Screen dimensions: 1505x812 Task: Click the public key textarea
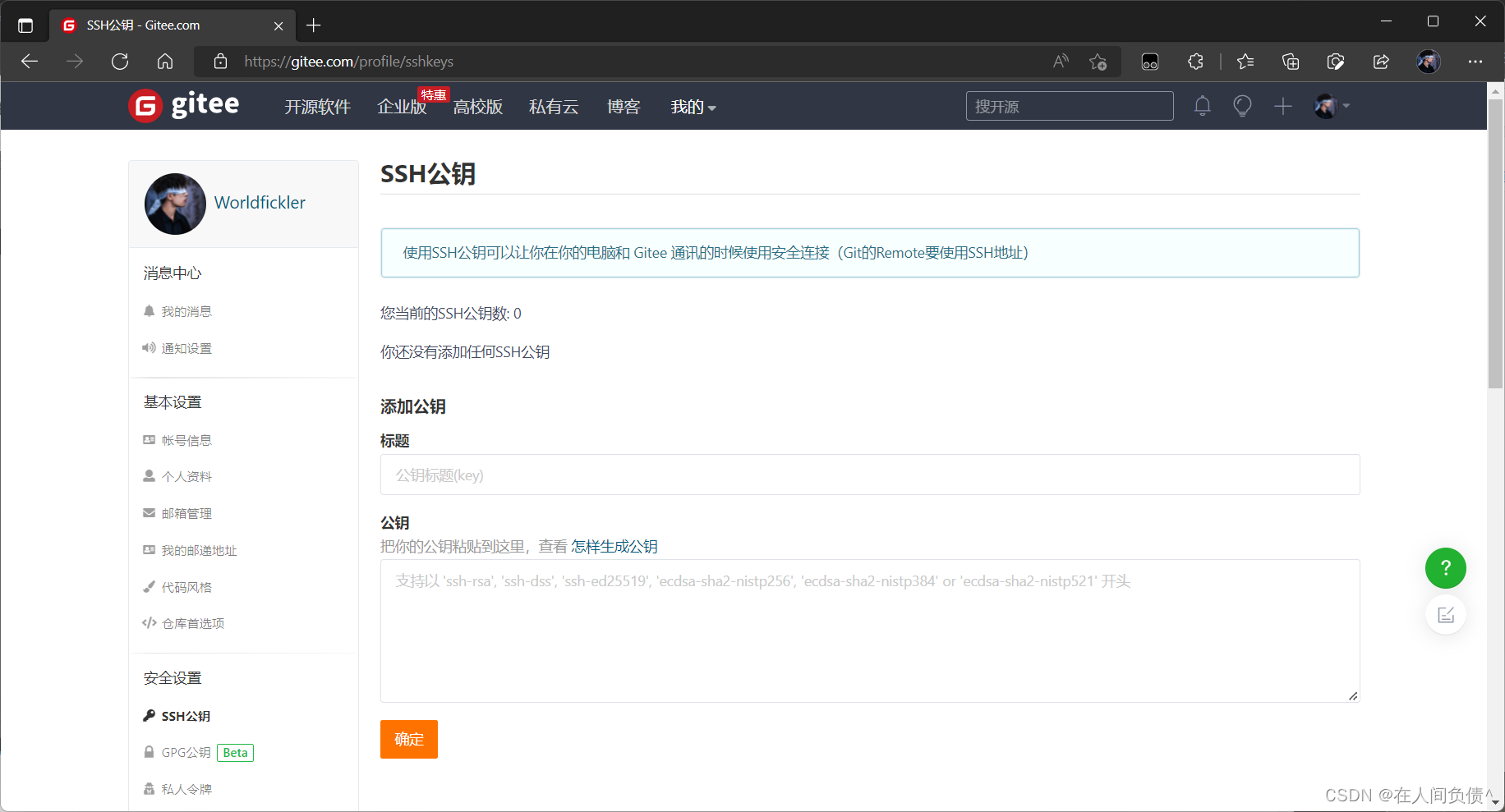[x=870, y=631]
